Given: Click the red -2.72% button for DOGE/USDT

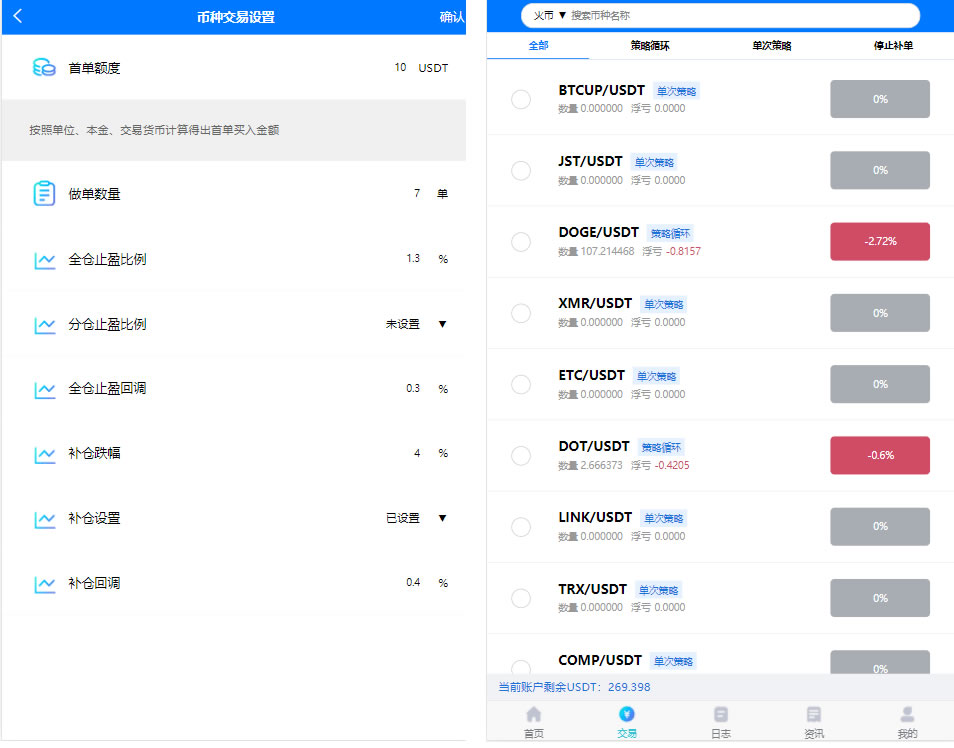Looking at the screenshot, I should tap(880, 241).
